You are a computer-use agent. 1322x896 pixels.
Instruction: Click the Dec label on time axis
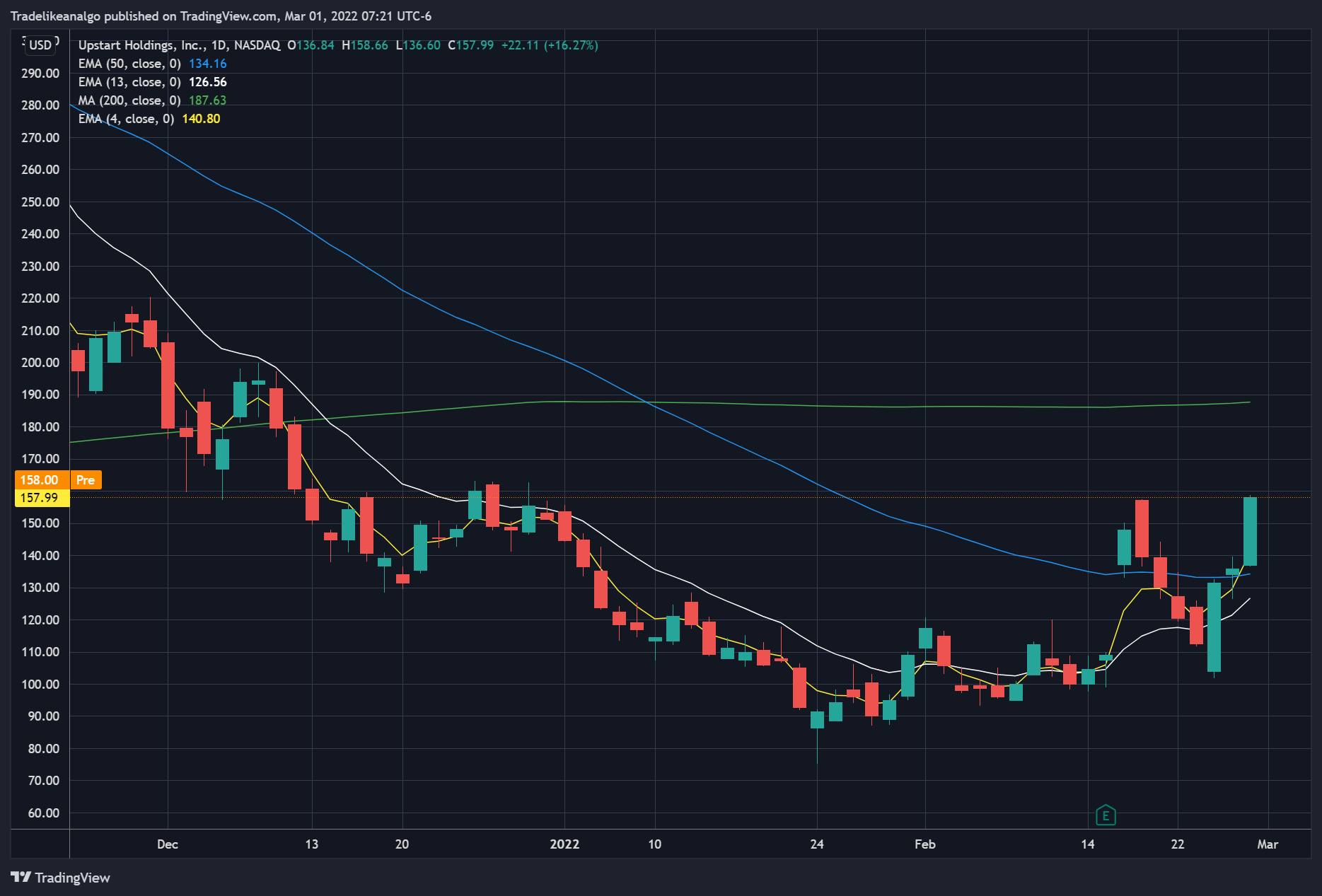pos(168,844)
